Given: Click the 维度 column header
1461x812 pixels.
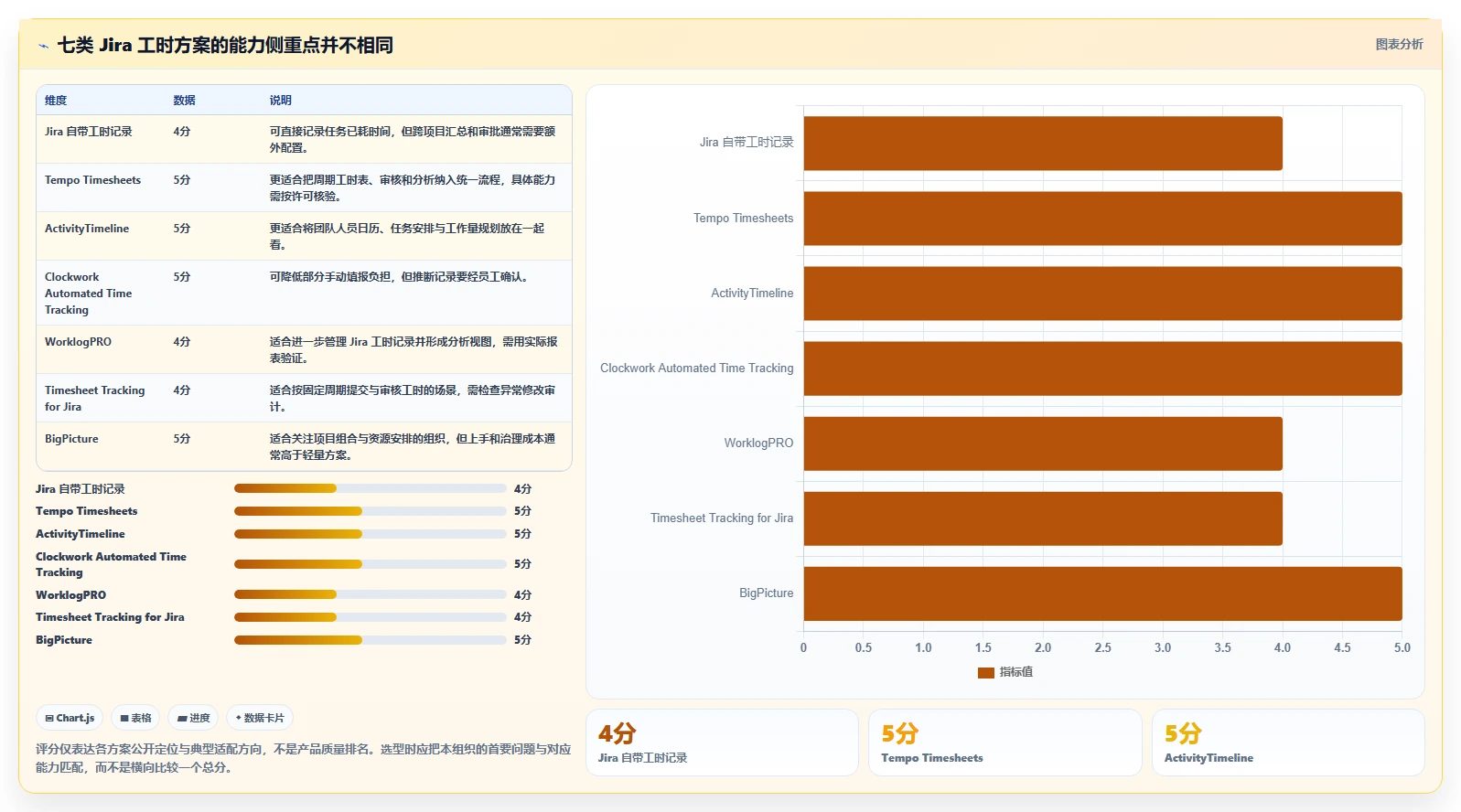Looking at the screenshot, I should [56, 101].
